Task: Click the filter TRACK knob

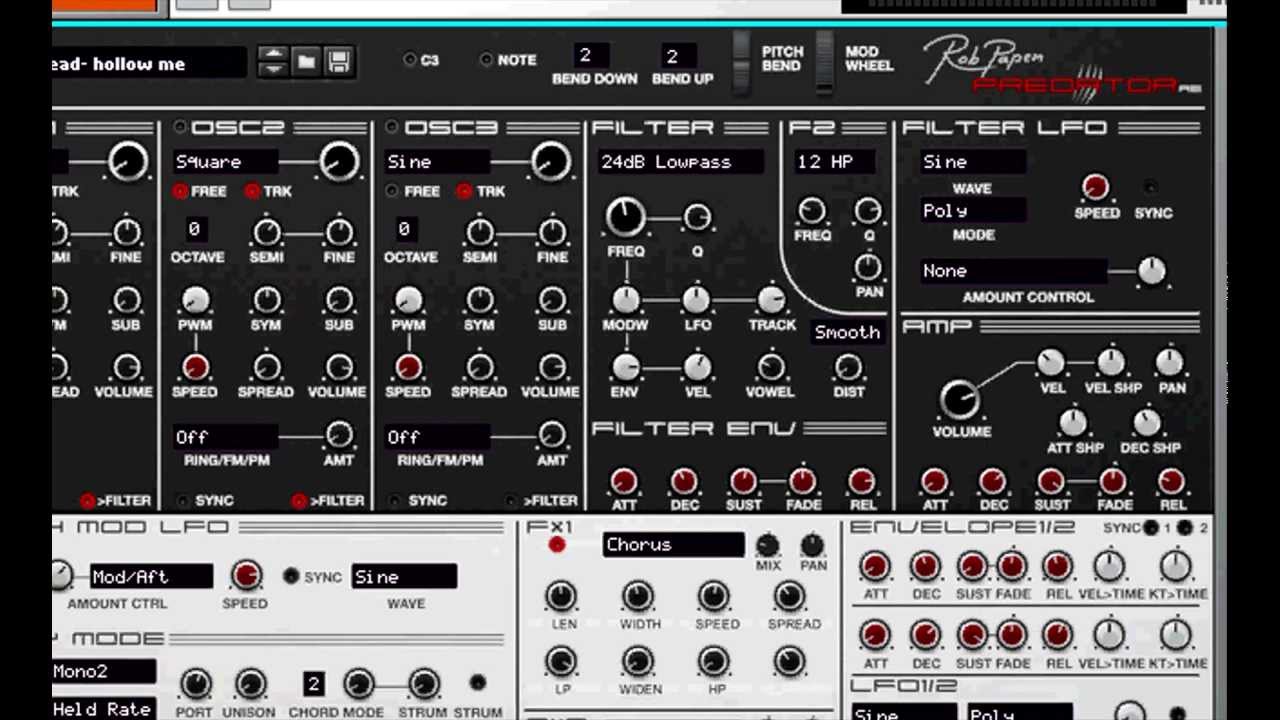Action: pyautogui.click(x=771, y=299)
